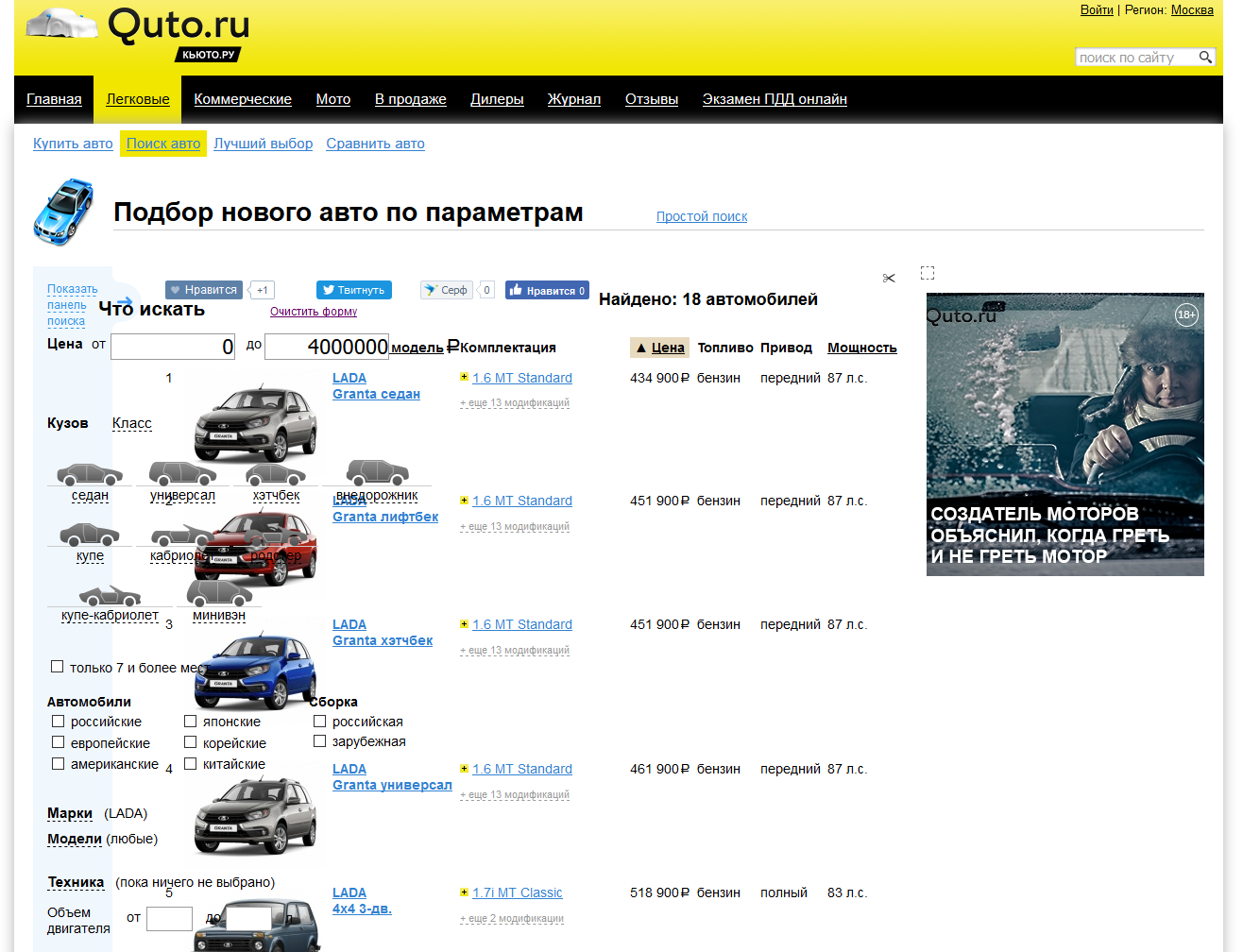Check the зарубежная assembly checkbox

point(319,741)
